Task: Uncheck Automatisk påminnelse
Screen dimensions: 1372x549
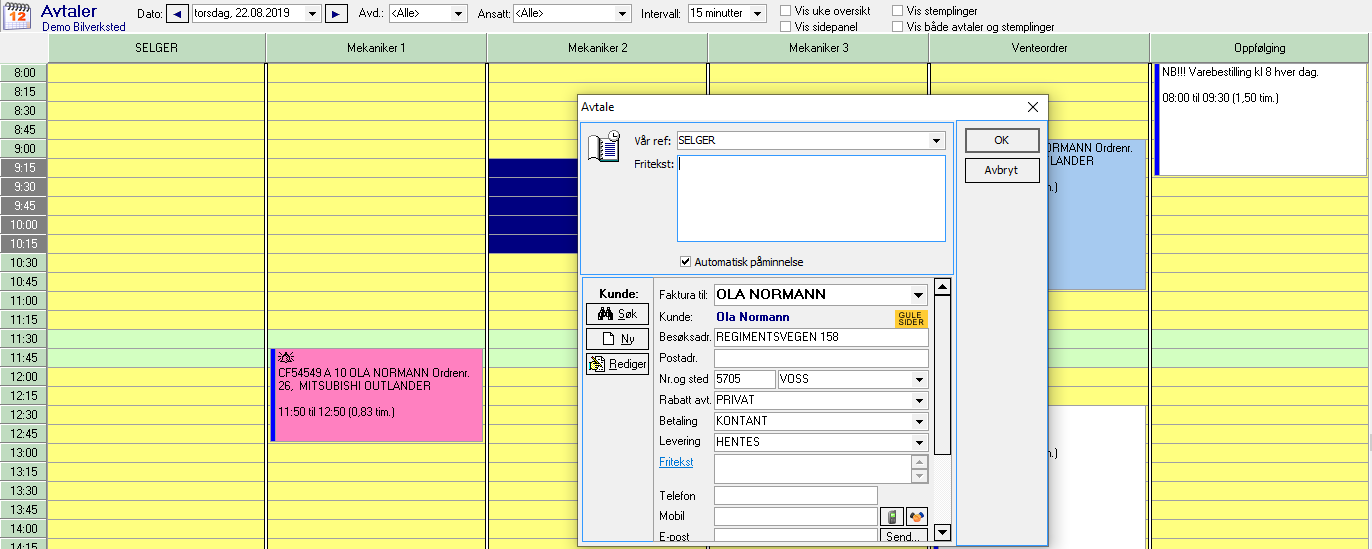Action: click(685, 262)
